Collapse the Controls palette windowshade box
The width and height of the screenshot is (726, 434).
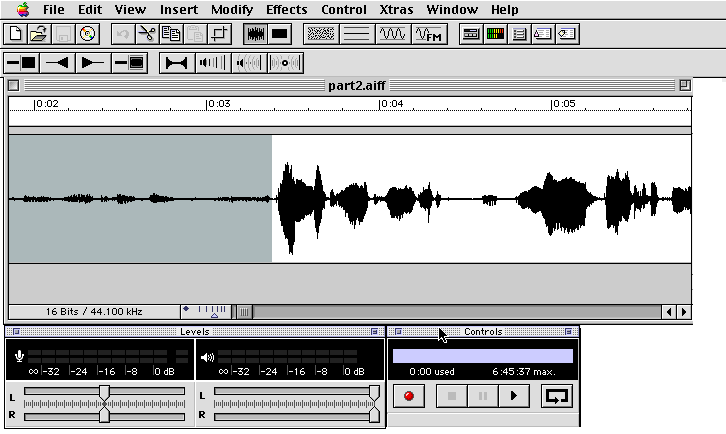coord(568,332)
